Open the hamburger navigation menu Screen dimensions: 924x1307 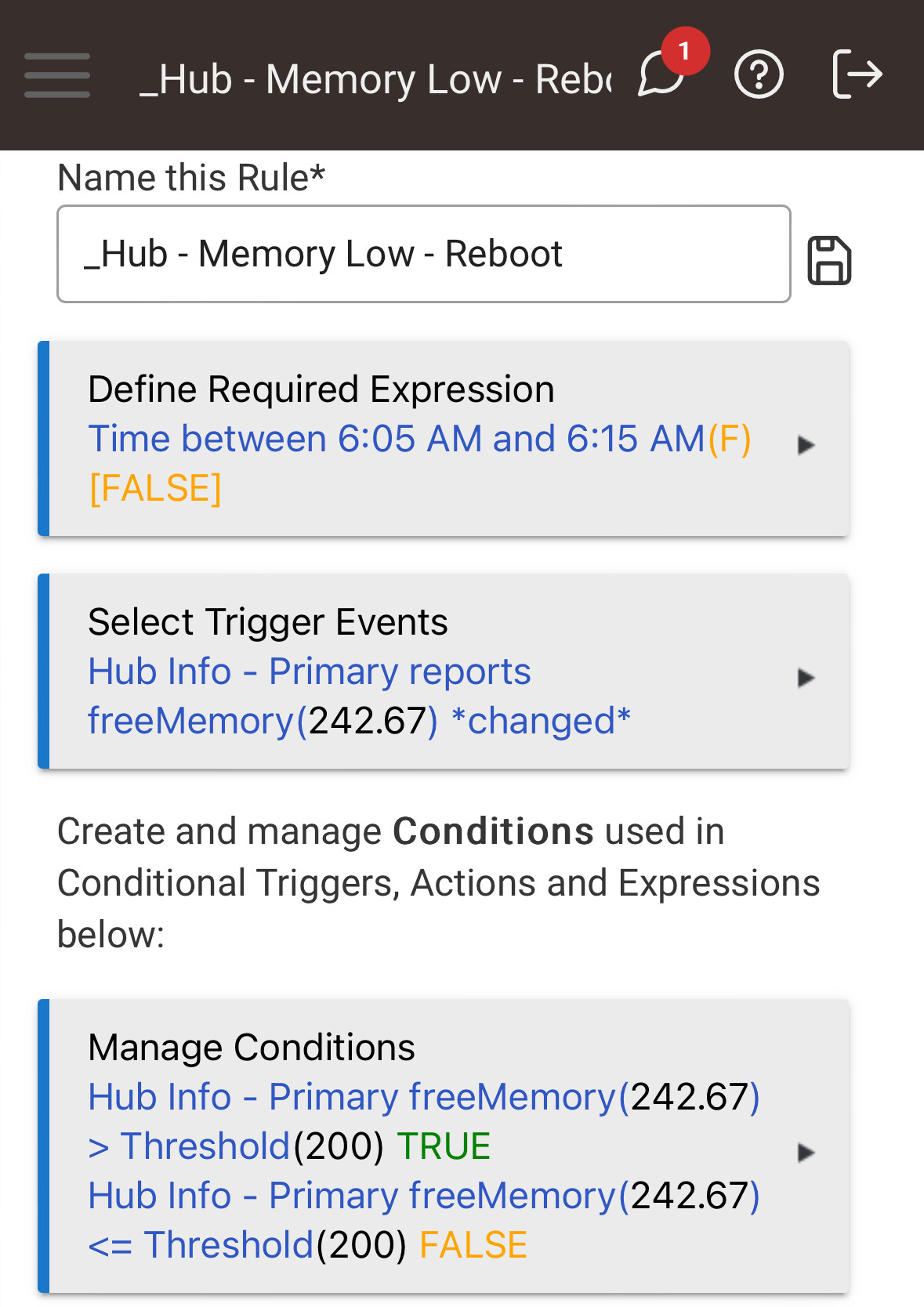point(57,76)
